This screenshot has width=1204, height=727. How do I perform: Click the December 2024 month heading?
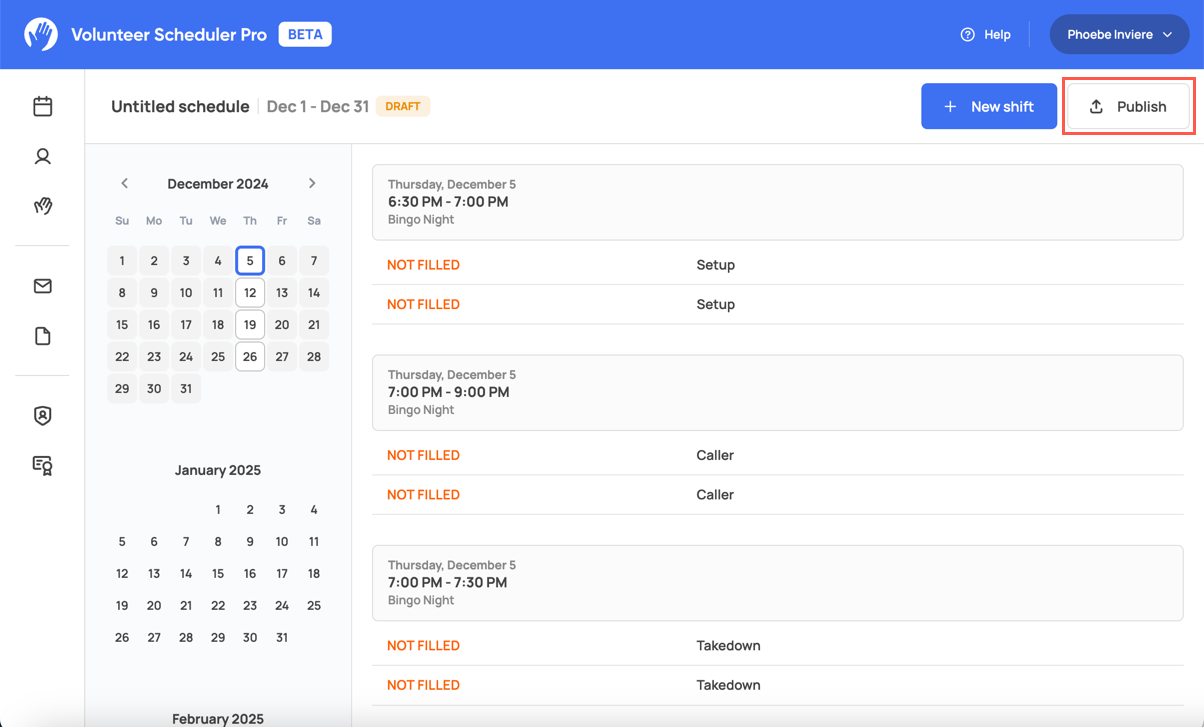point(218,183)
